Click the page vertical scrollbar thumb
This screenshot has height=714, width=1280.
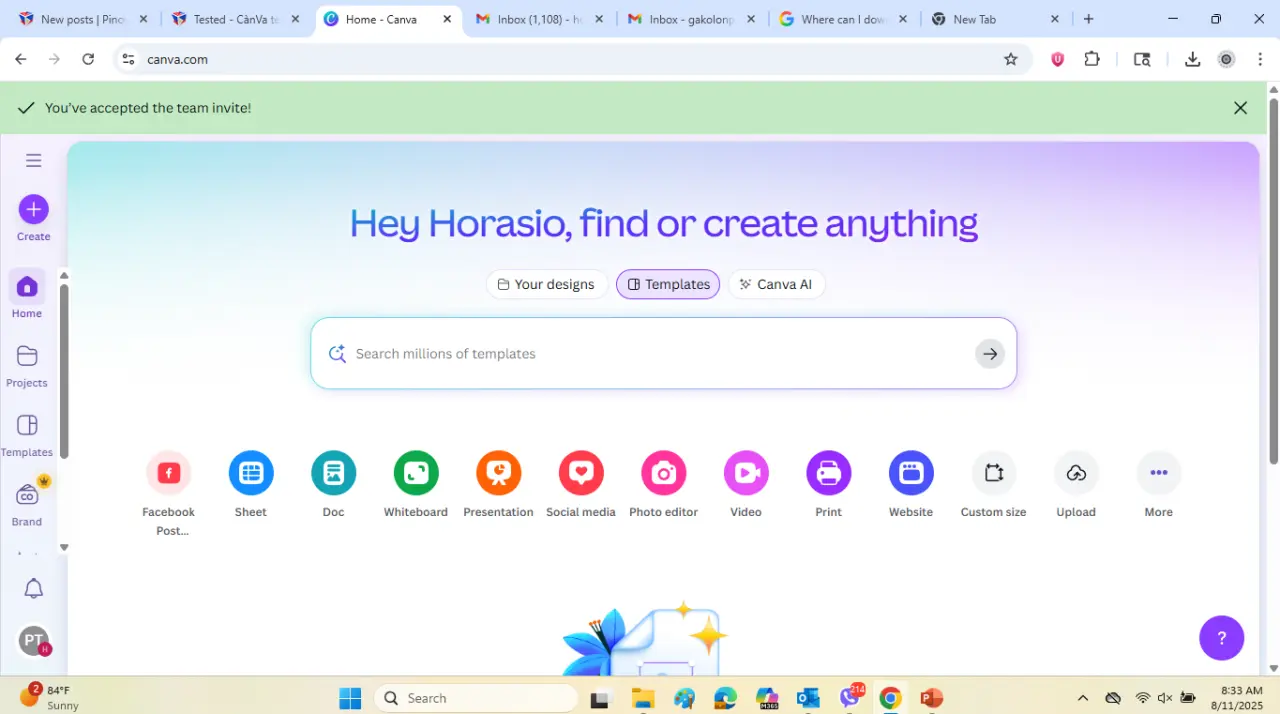coord(1273,281)
